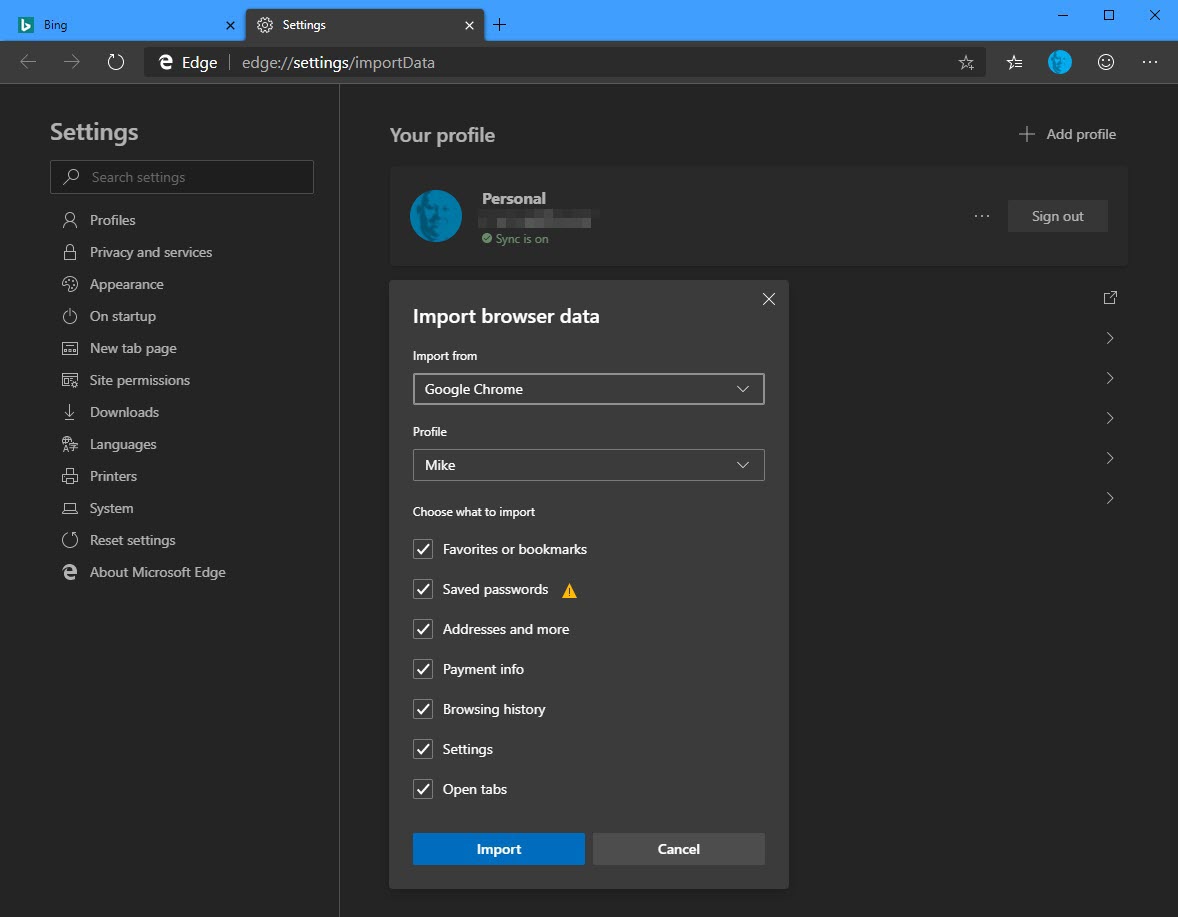Click the blue Import button
Image resolution: width=1178 pixels, height=917 pixels.
[x=498, y=849]
